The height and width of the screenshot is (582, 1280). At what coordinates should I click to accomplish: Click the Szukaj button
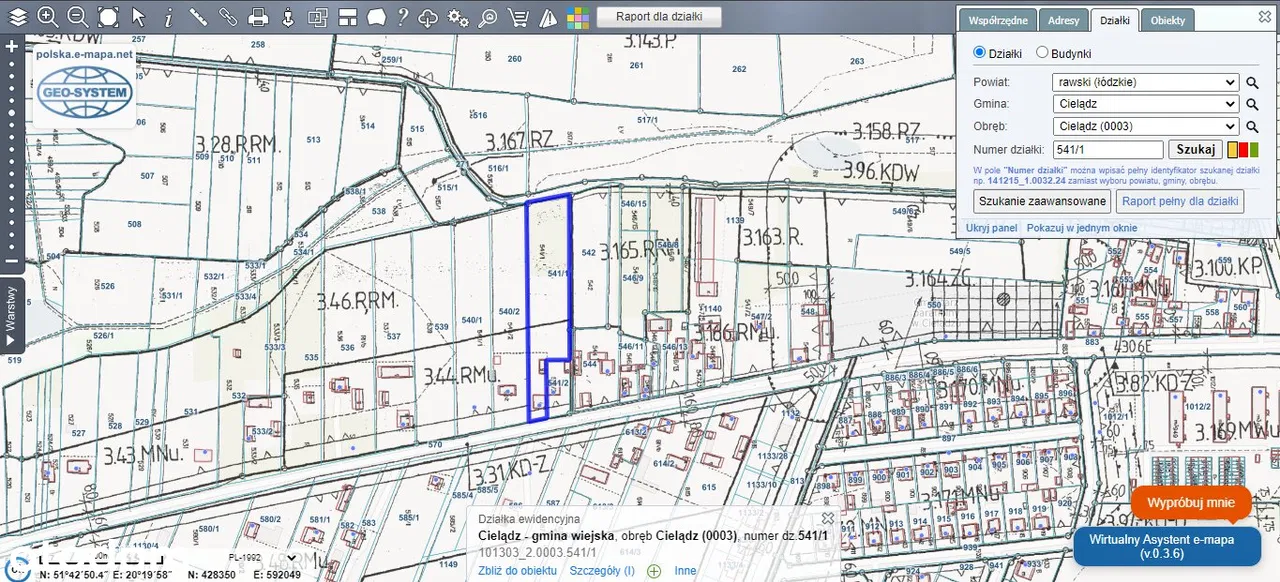click(1195, 150)
